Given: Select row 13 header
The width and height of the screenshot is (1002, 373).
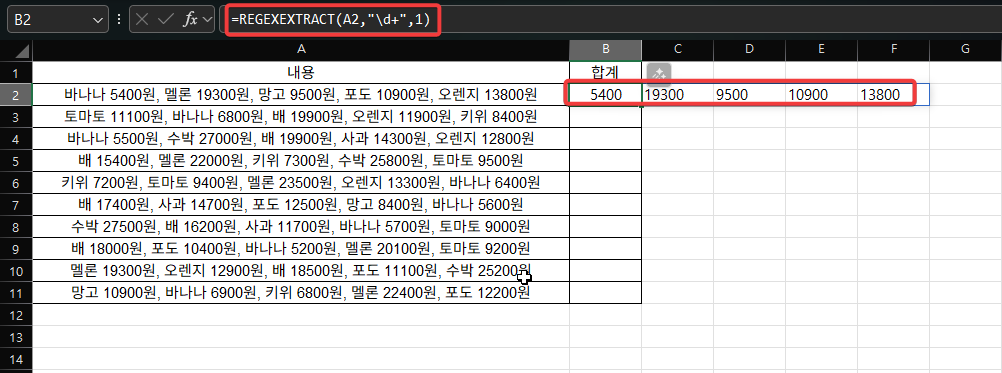Looking at the screenshot, I should [16, 337].
